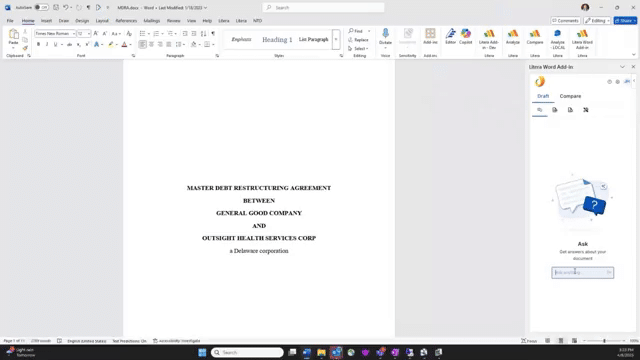
Task: Open the Review tab
Action: coord(173,20)
